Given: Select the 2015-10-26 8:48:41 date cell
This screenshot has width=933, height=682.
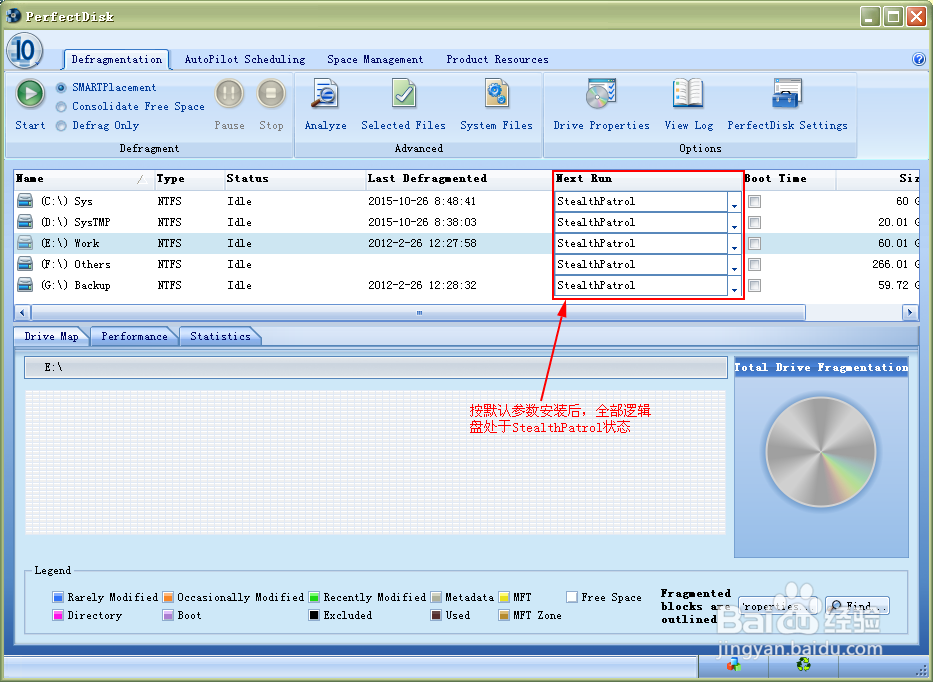Looking at the screenshot, I should coord(422,201).
